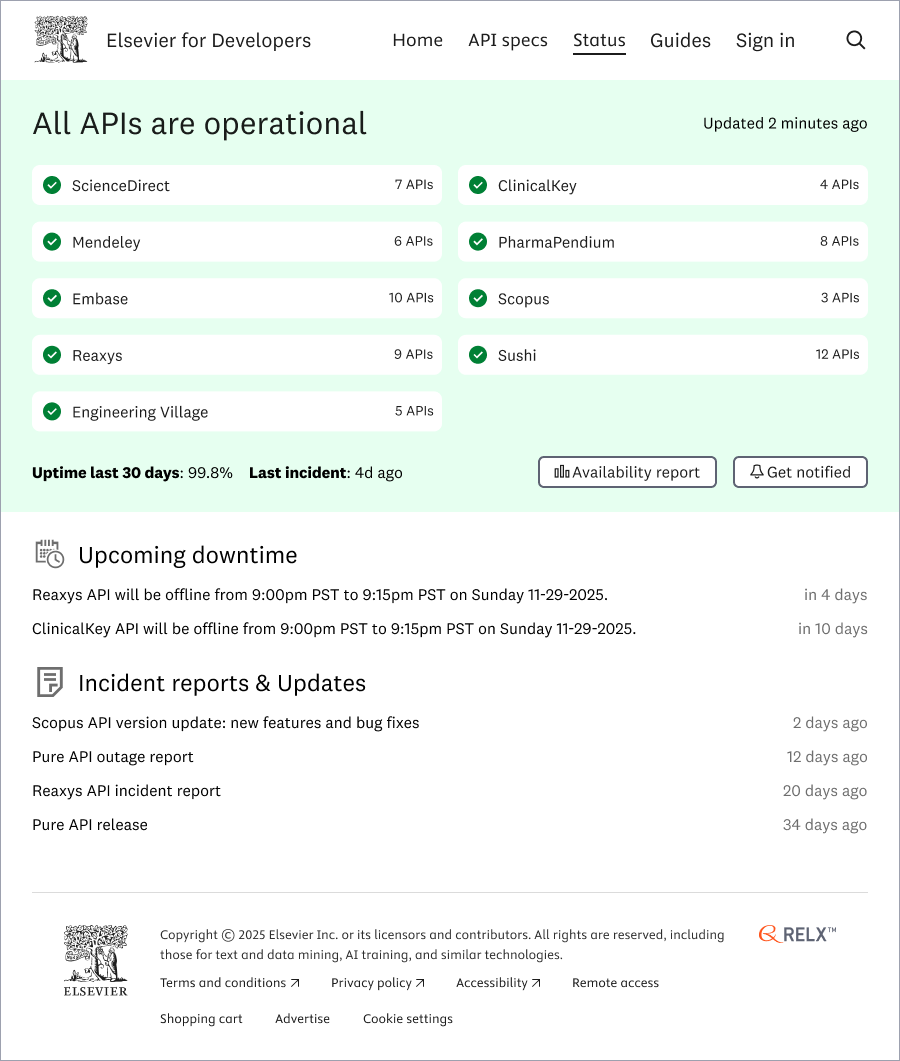Click Sign in in the header
Image resolution: width=900 pixels, height=1061 pixels.
point(765,41)
